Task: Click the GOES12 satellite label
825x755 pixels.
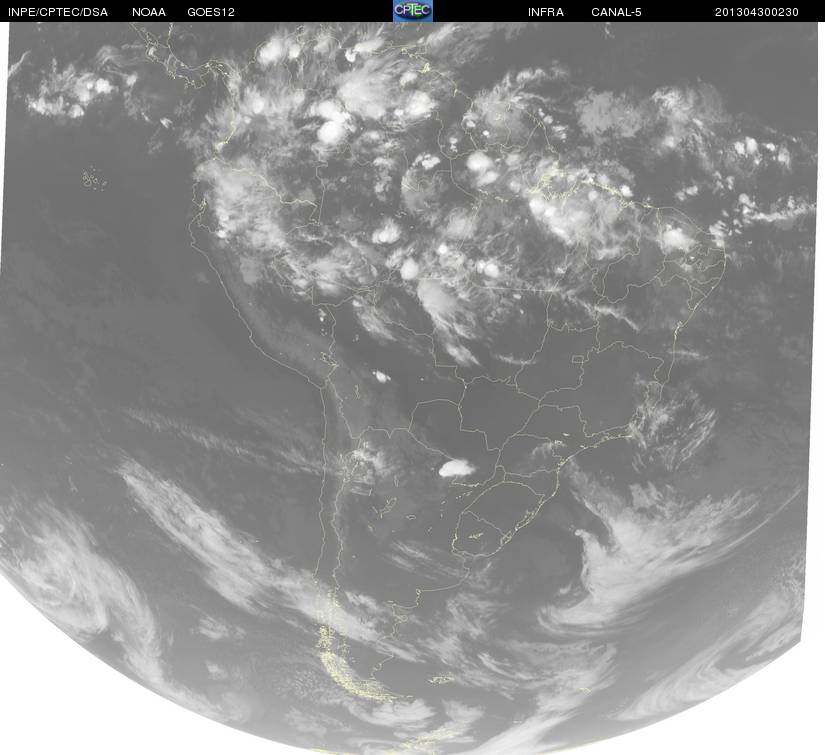Action: coord(211,12)
